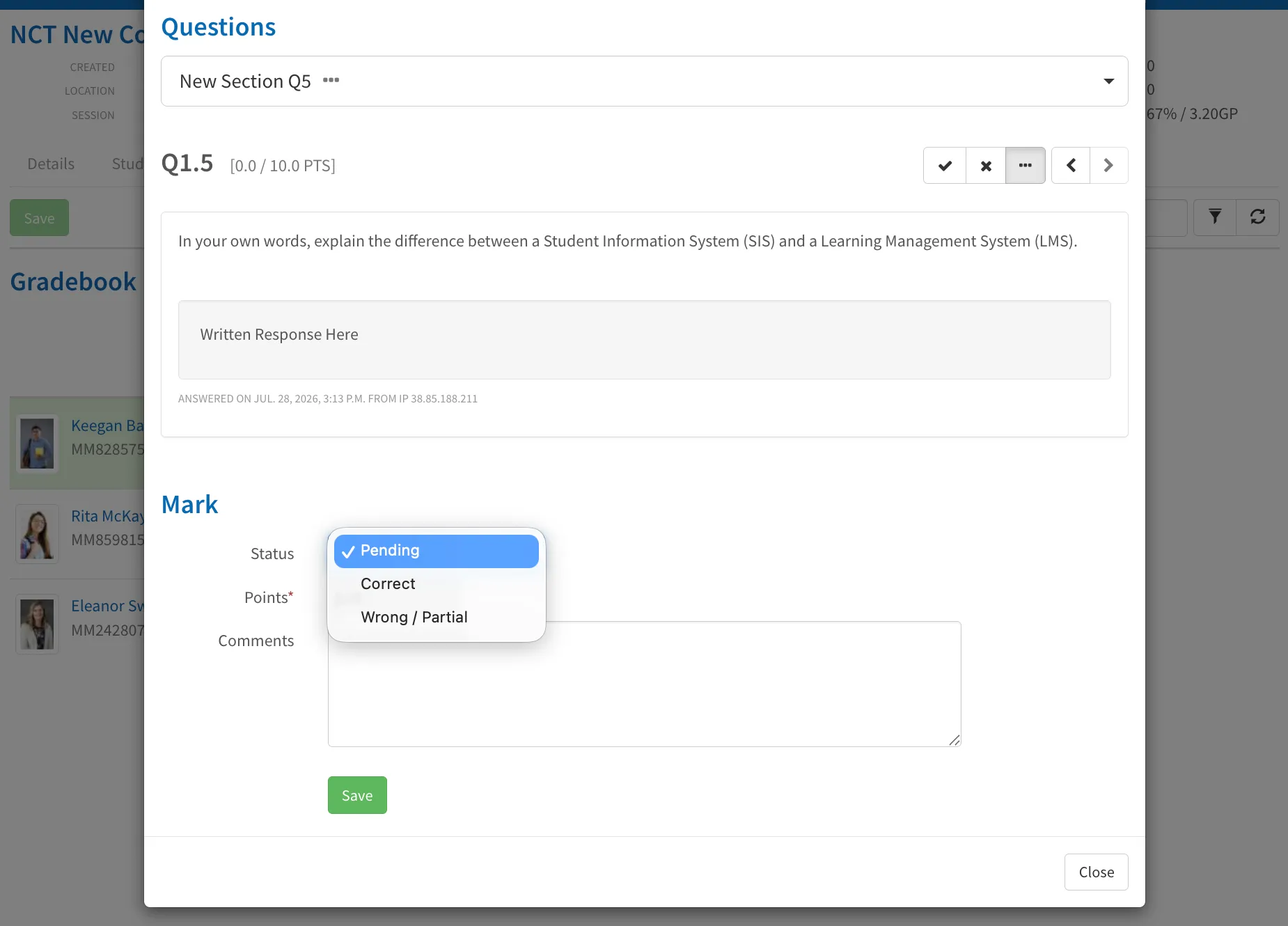
Task: Open Rita McKay's photo thumbnail
Action: pyautogui.click(x=37, y=534)
